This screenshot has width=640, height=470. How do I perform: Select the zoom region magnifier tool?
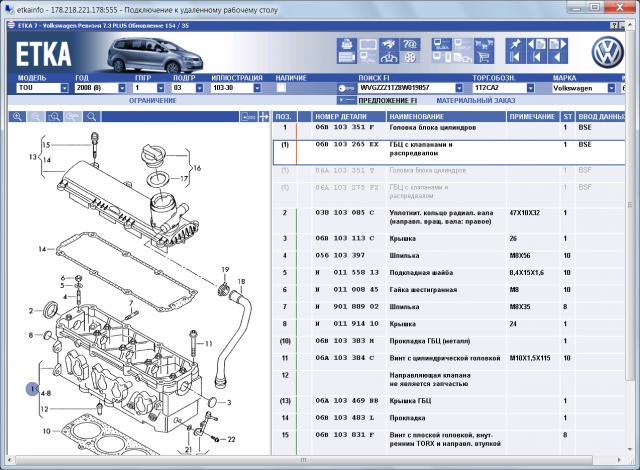click(54, 117)
